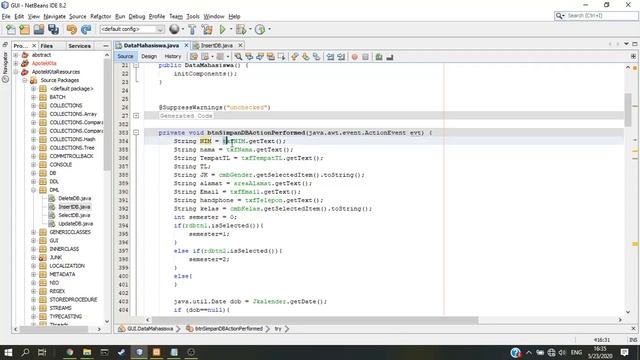
Task: Expand the GUI package node
Action: pos(33,240)
